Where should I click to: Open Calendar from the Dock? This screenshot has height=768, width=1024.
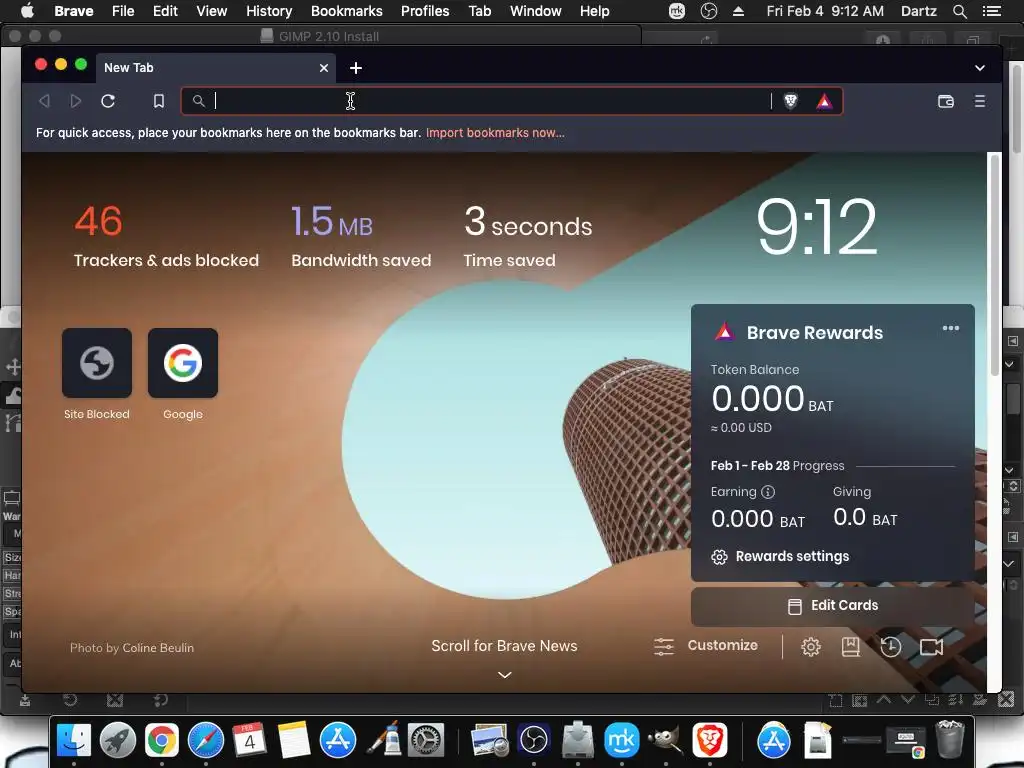pyautogui.click(x=249, y=740)
